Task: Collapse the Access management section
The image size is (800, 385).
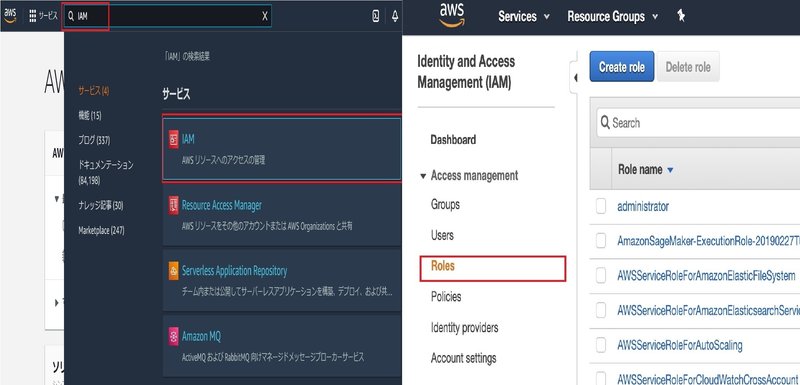Action: [x=423, y=176]
